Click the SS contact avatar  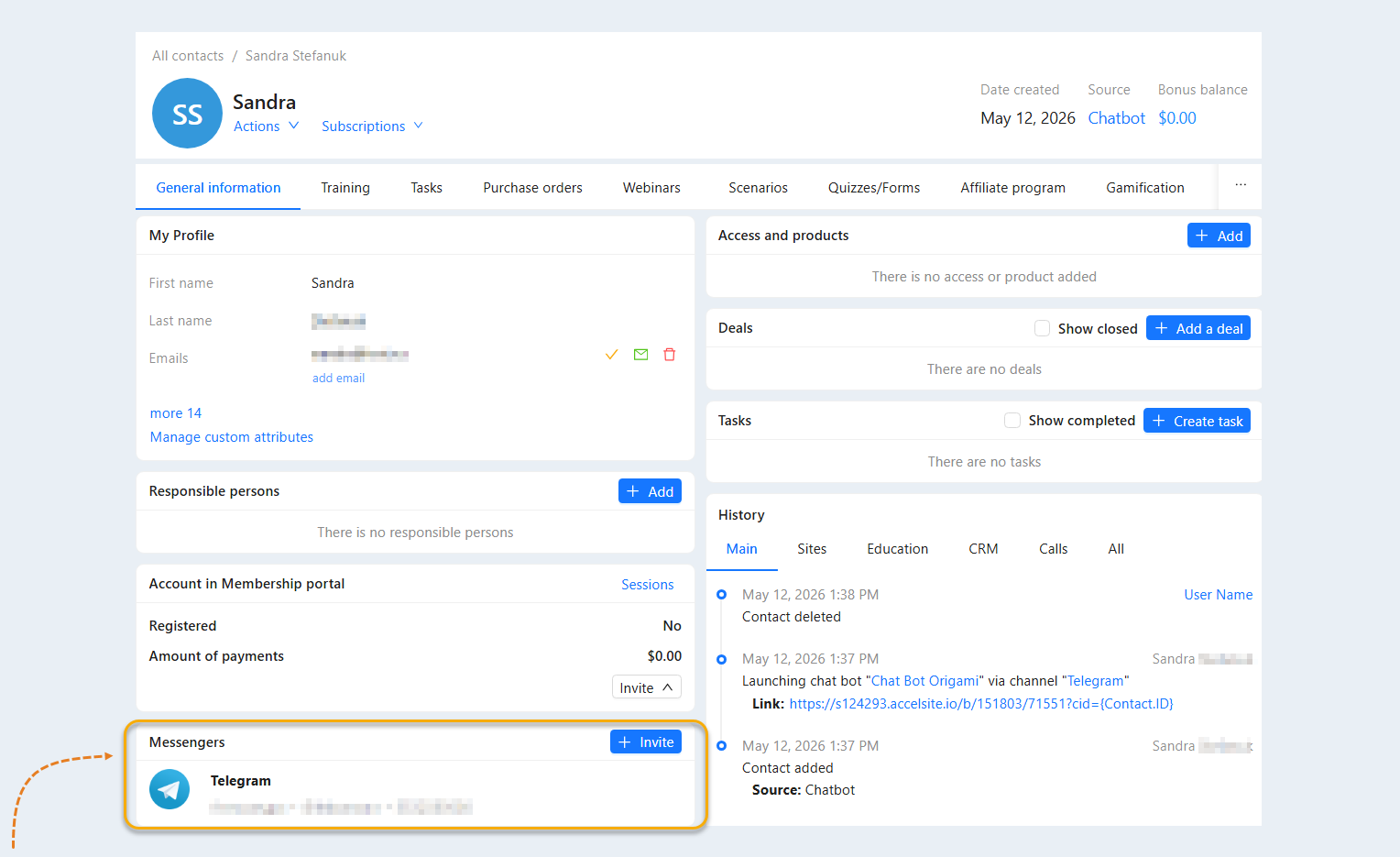tap(187, 114)
